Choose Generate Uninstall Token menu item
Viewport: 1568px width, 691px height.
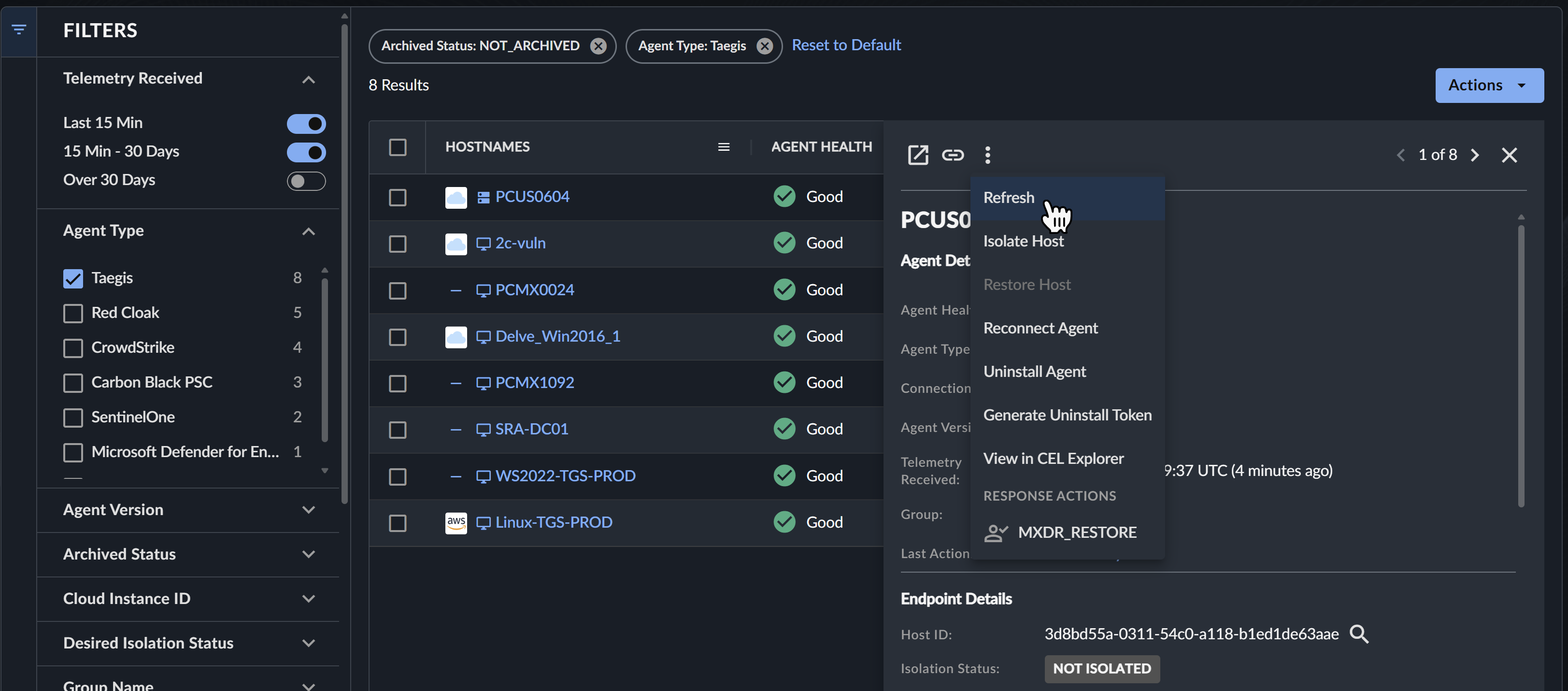pos(1068,415)
